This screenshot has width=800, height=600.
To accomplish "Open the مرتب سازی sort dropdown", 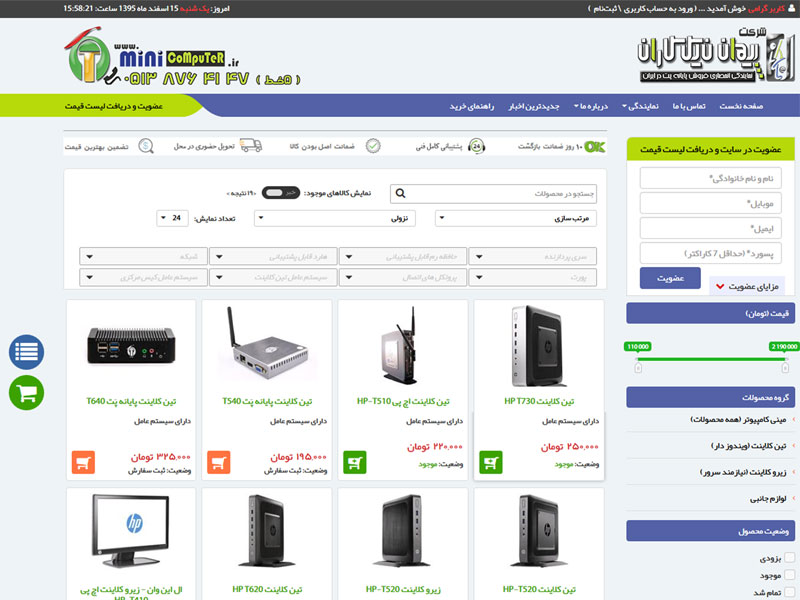I will 516,218.
